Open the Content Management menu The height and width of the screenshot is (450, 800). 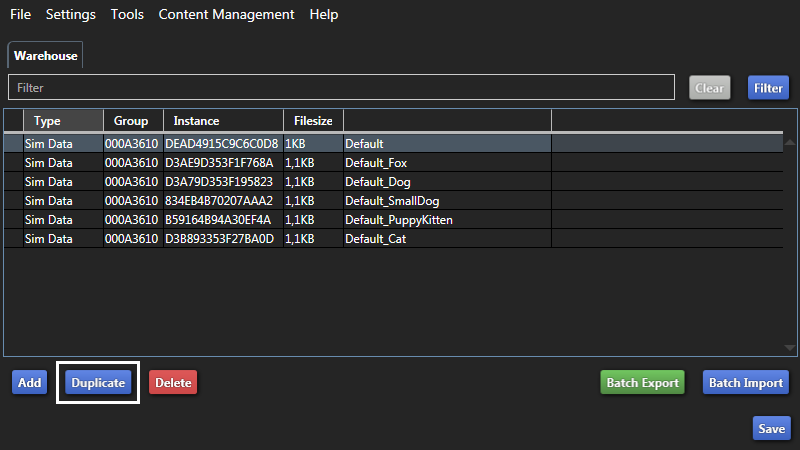pos(226,15)
